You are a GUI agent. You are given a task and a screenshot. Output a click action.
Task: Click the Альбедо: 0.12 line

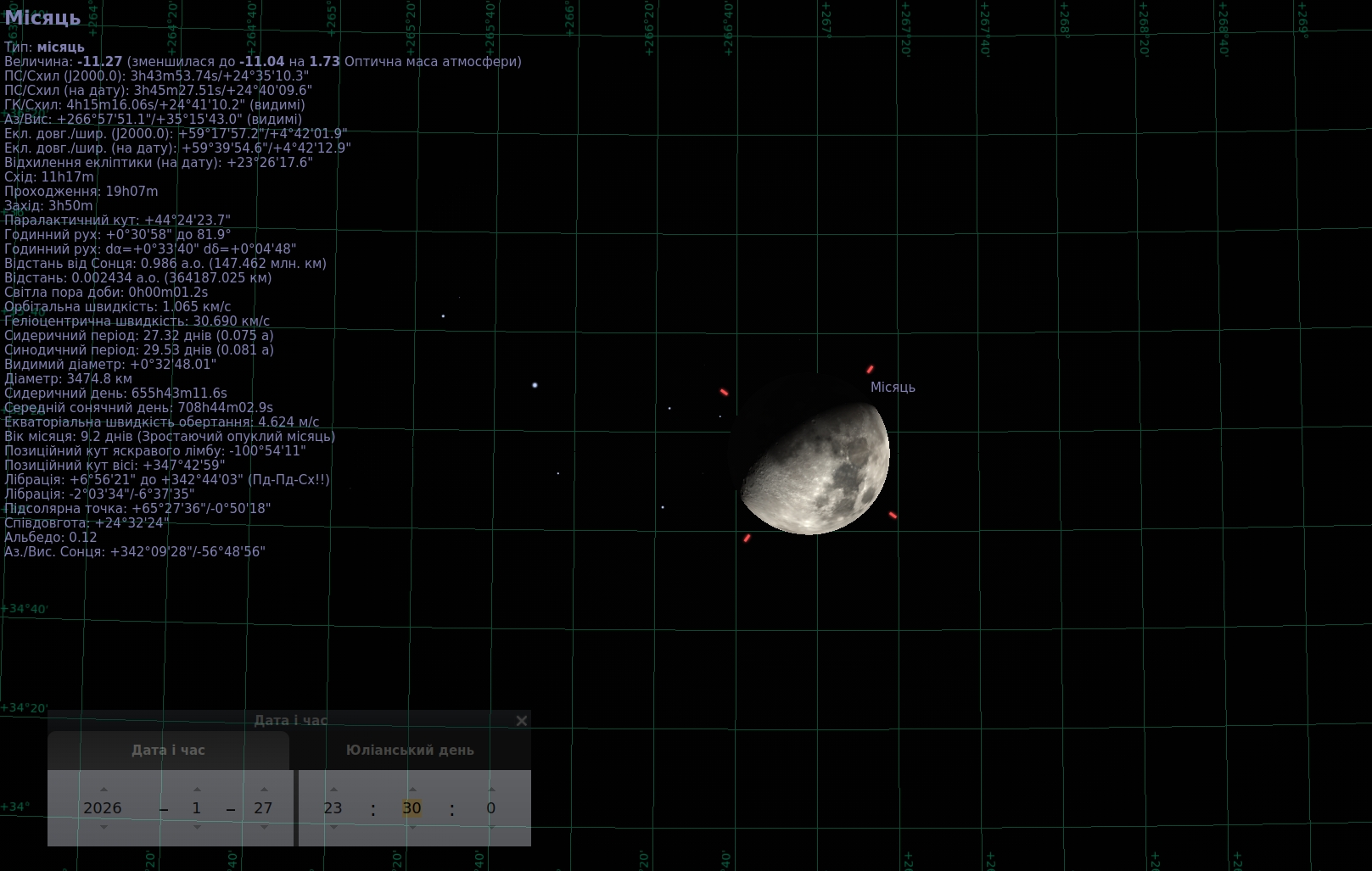point(51,538)
